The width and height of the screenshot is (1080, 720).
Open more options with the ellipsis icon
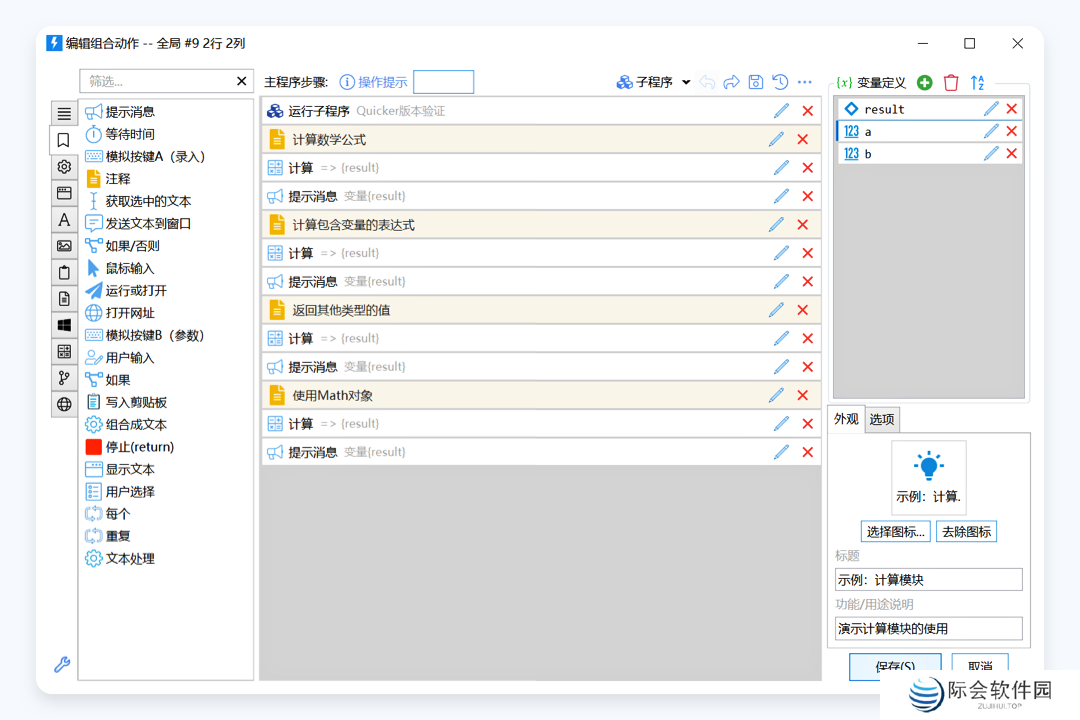804,81
